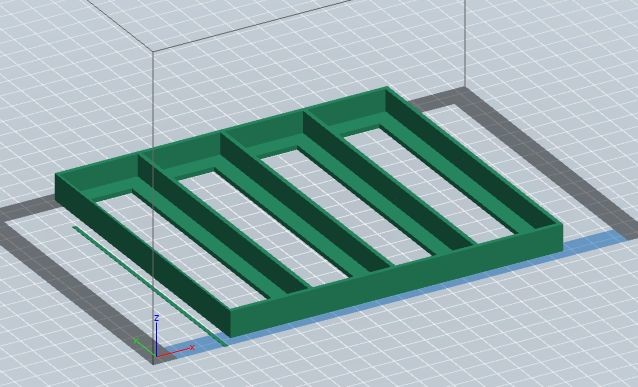Click the build volume's top wireframe corner

153,51
